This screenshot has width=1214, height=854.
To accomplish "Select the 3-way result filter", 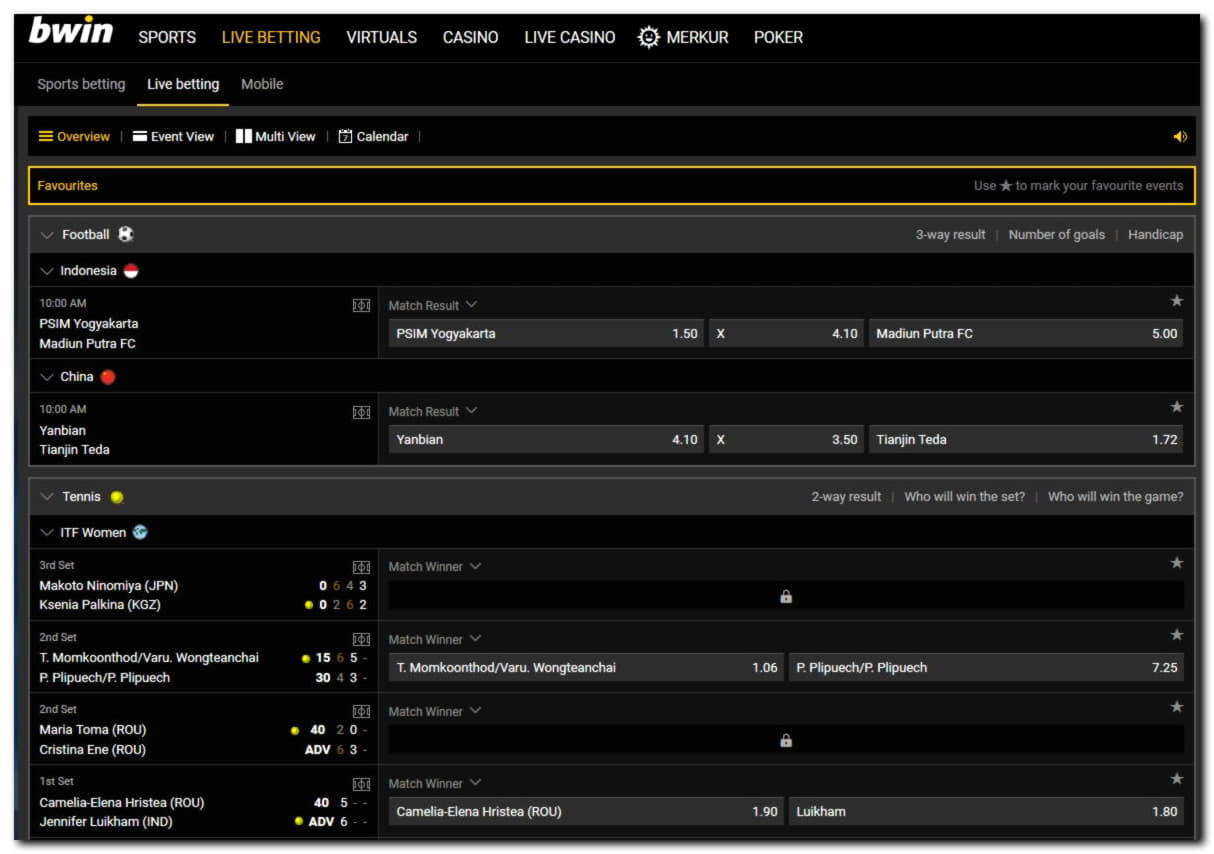I will [x=950, y=235].
